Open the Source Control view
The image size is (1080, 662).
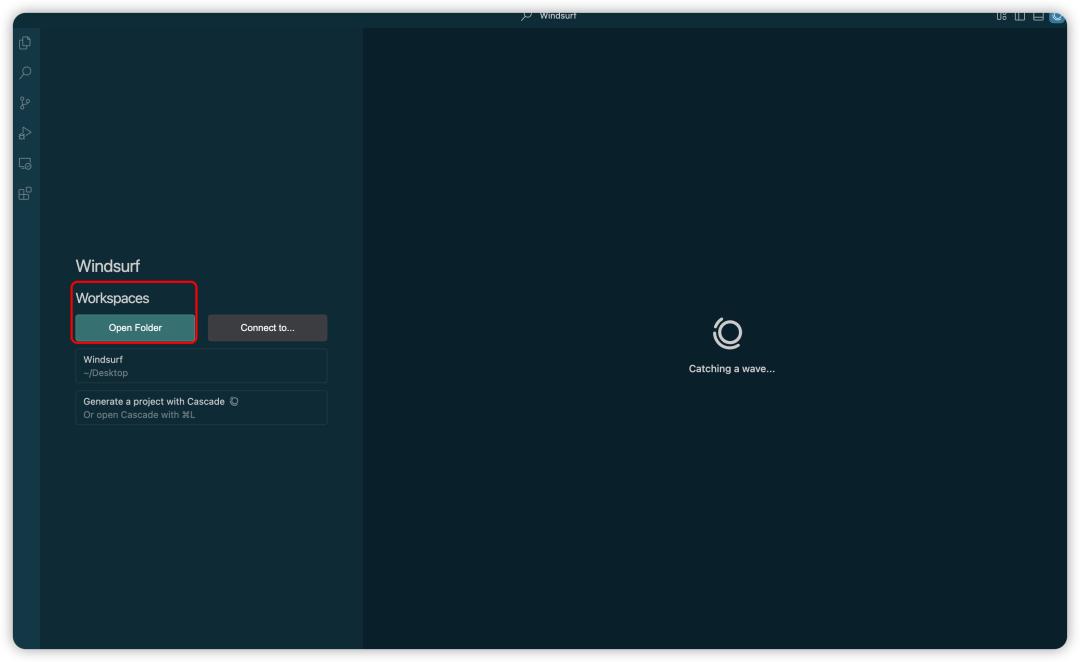pos(24,101)
